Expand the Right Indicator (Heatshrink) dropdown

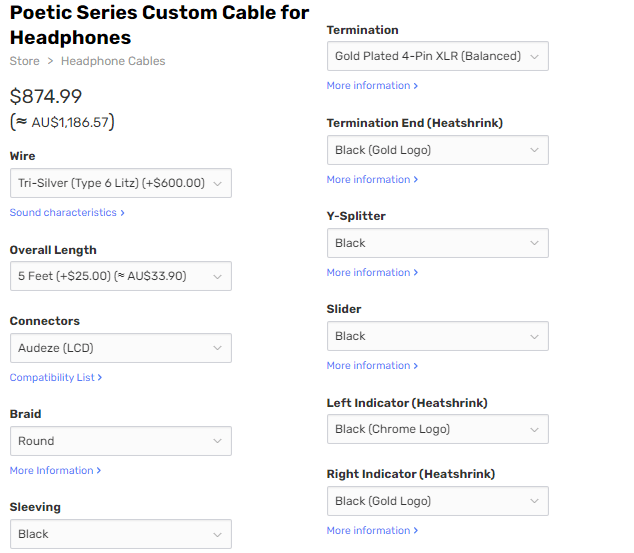(437, 501)
